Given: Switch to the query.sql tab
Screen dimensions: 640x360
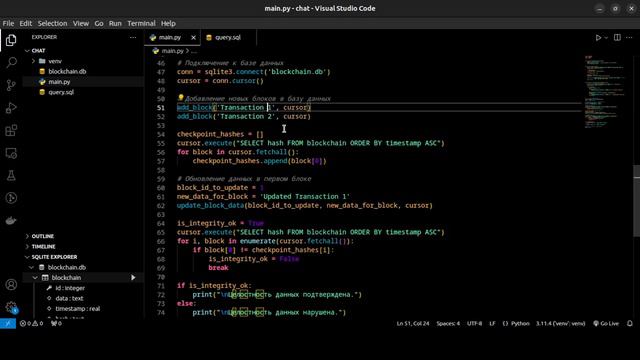Looking at the screenshot, I should (228, 38).
